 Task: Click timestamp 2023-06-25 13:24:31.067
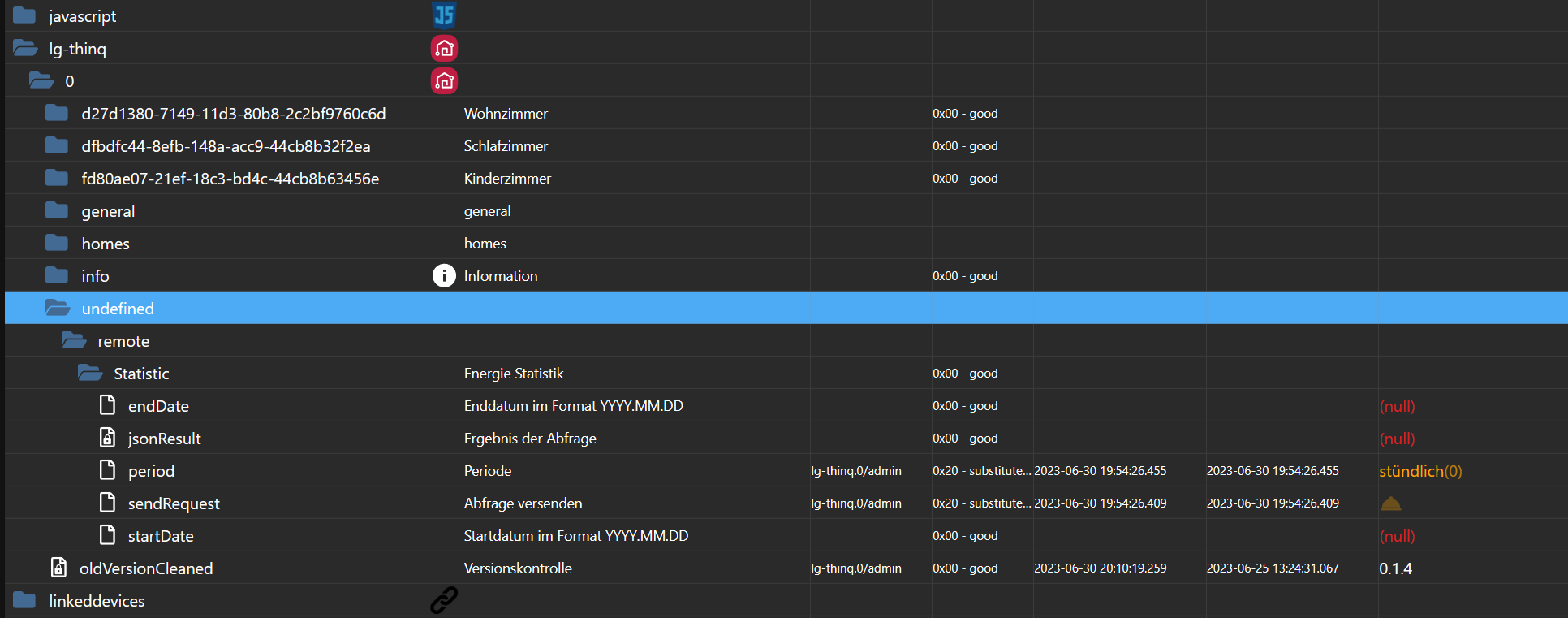1273,568
